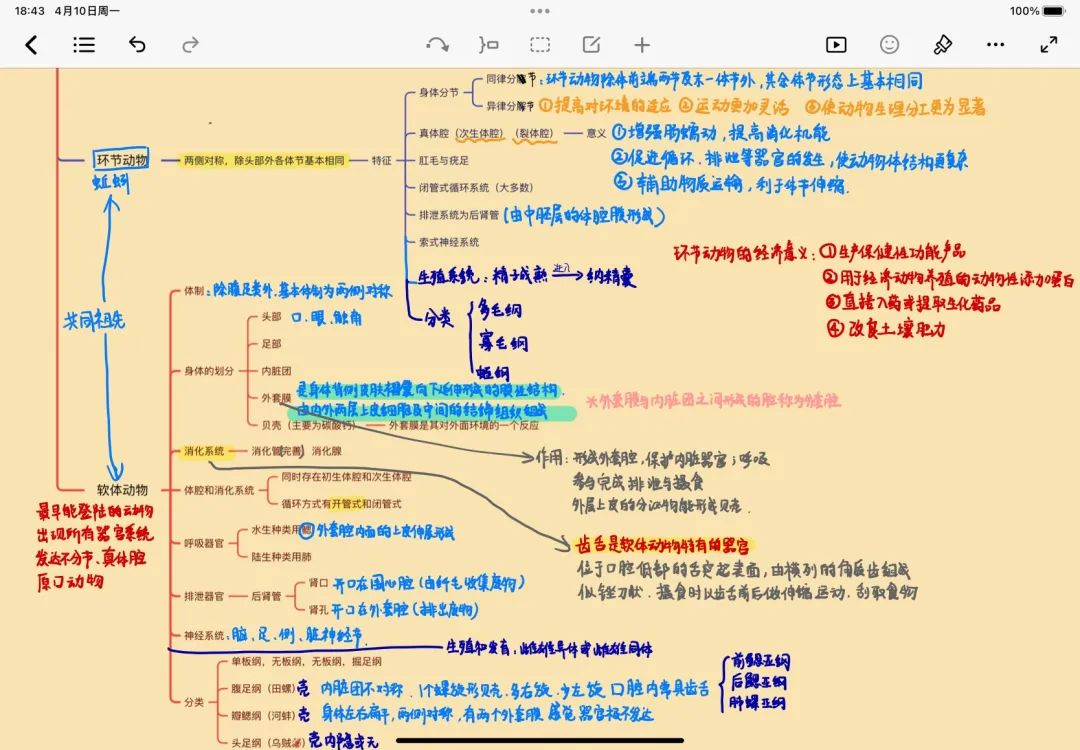
Task: Toggle fullscreen with the expand arrows
Action: click(1048, 45)
